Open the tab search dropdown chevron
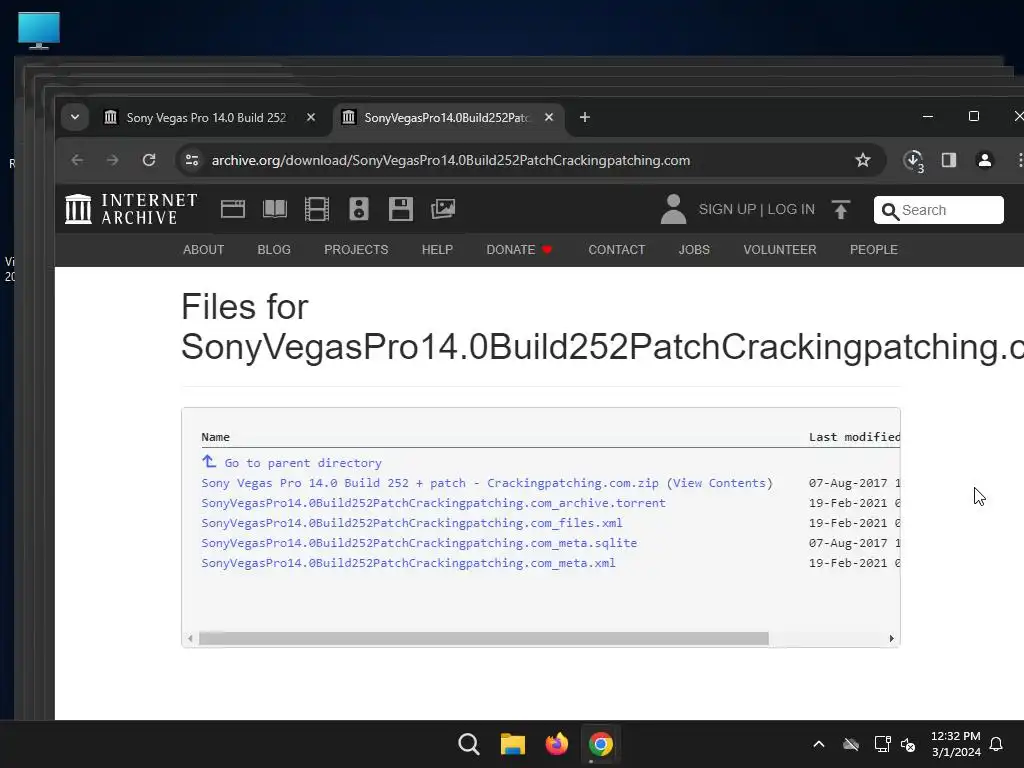Viewport: 1024px width, 768px height. (75, 118)
